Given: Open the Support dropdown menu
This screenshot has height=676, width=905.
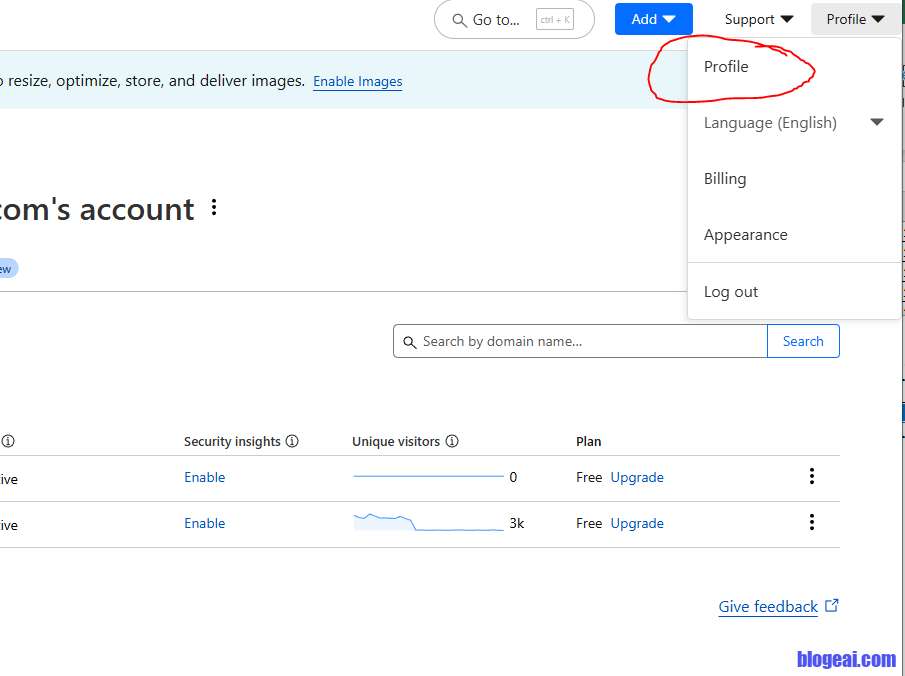Looking at the screenshot, I should [x=758, y=19].
